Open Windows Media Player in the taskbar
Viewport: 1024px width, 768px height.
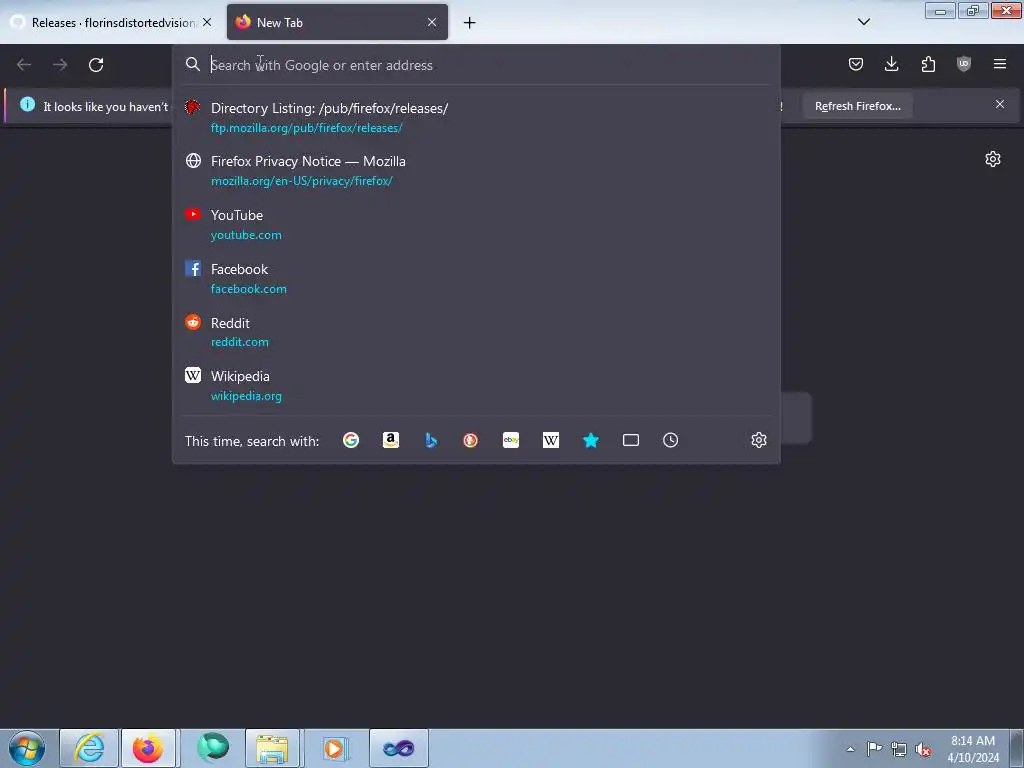click(335, 748)
